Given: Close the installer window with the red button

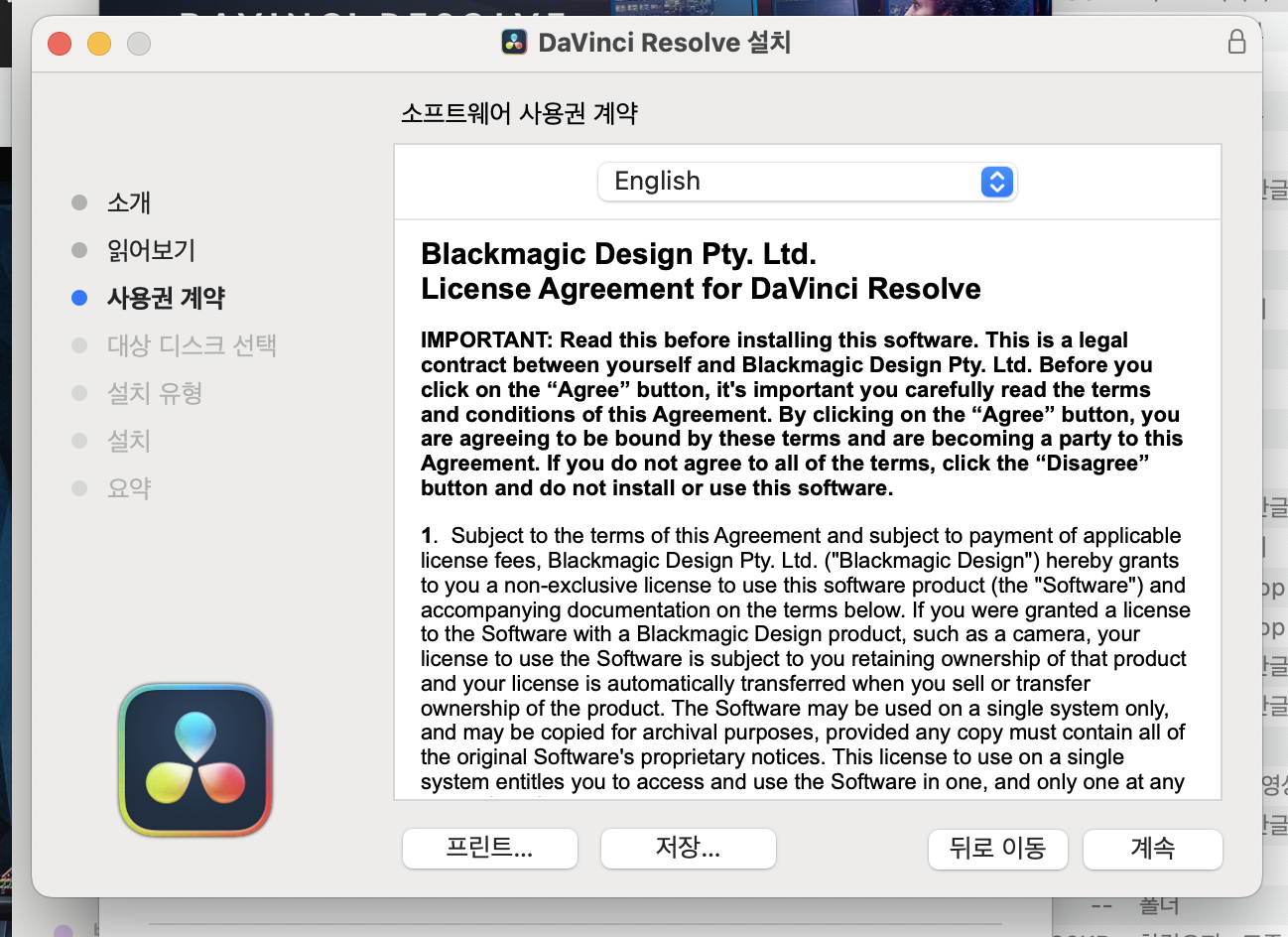Looking at the screenshot, I should [x=60, y=44].
